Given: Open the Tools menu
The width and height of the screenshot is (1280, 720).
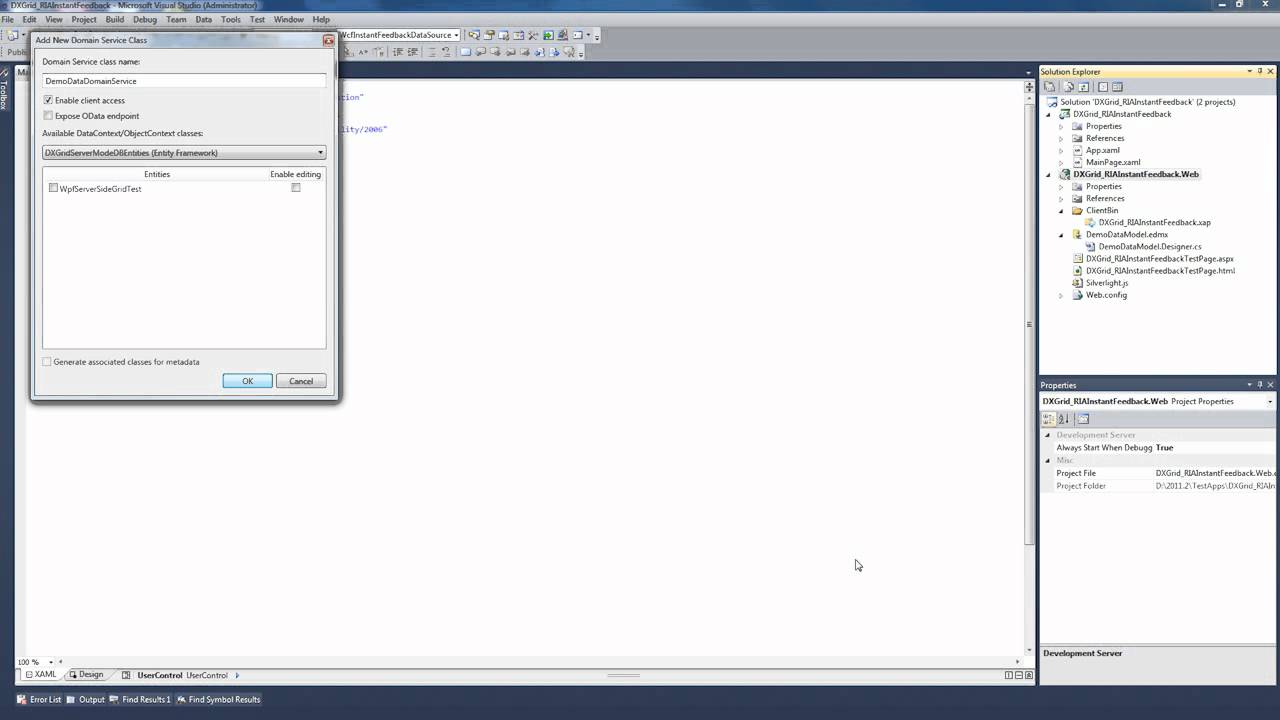Looking at the screenshot, I should (230, 19).
